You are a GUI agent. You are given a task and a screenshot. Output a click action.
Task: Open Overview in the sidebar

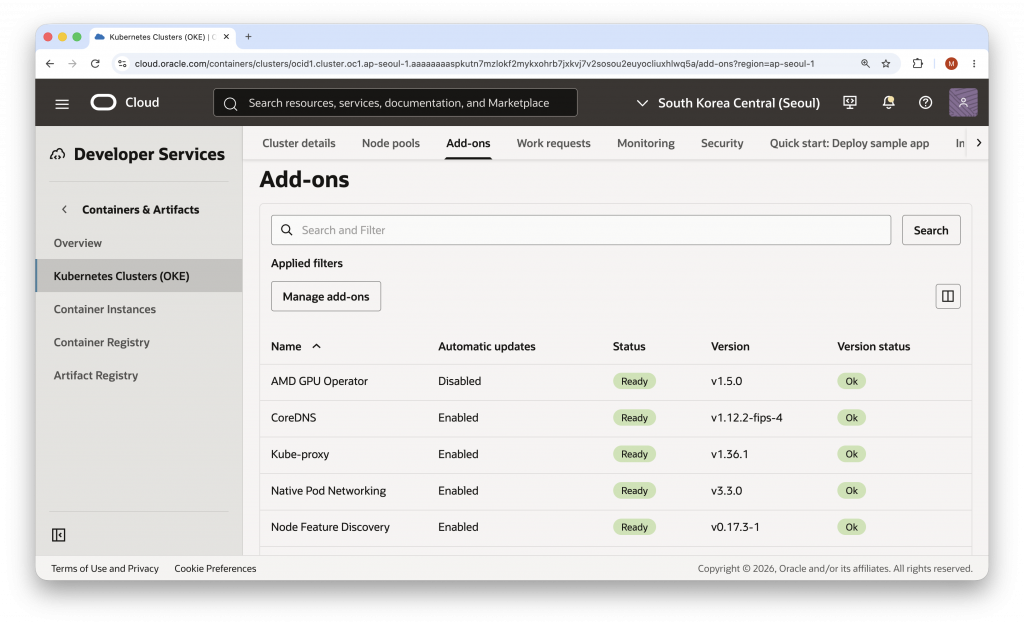point(78,243)
